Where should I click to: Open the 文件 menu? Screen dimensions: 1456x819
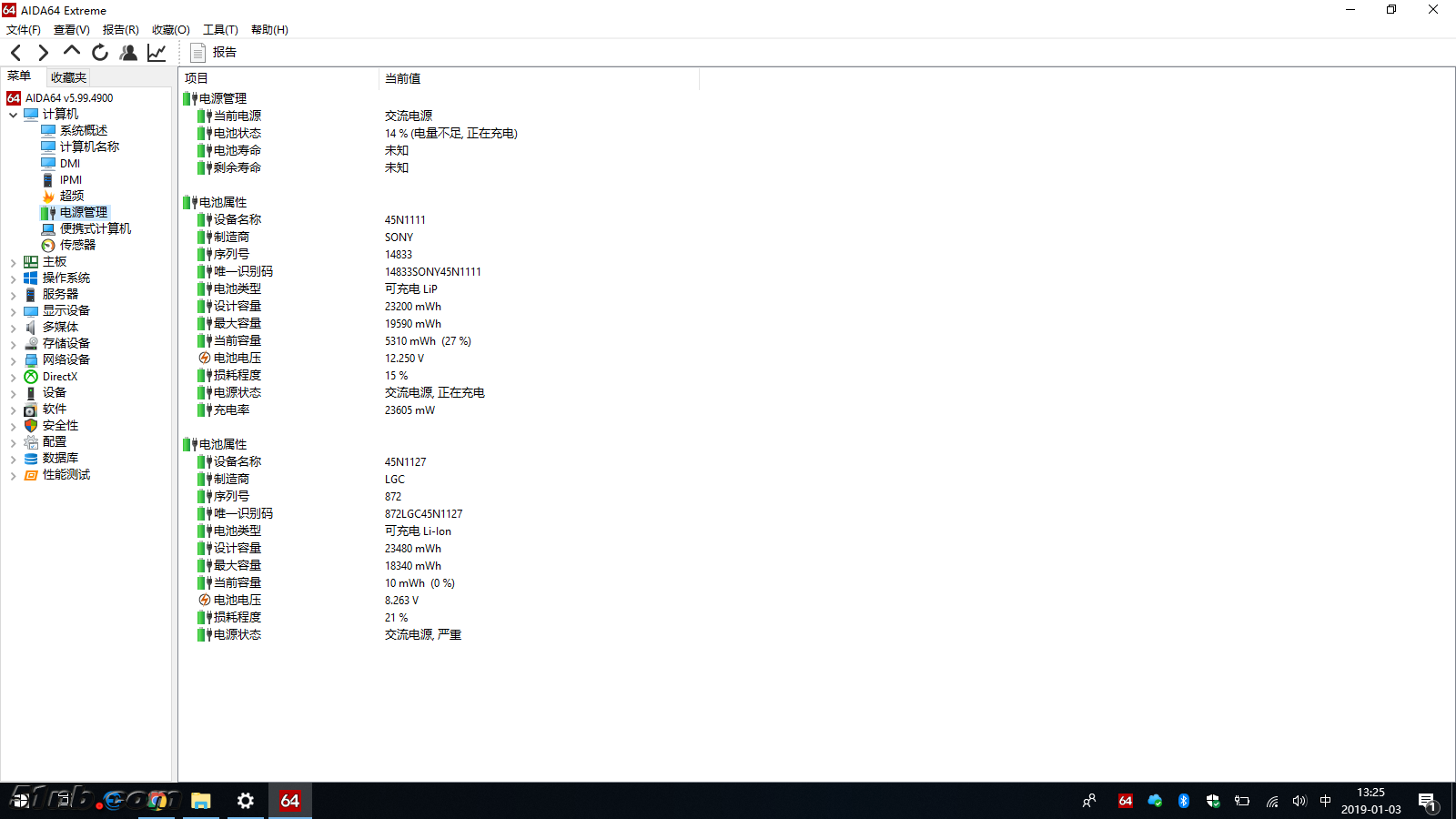[24, 29]
